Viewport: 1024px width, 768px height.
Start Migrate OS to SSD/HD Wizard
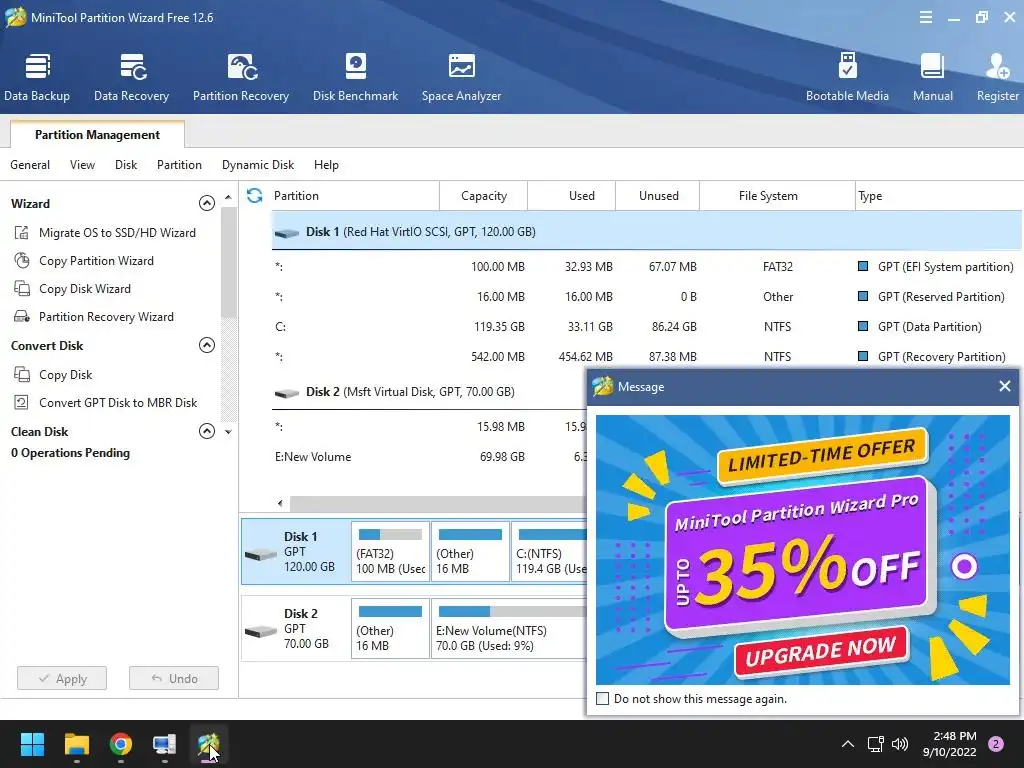104,232
